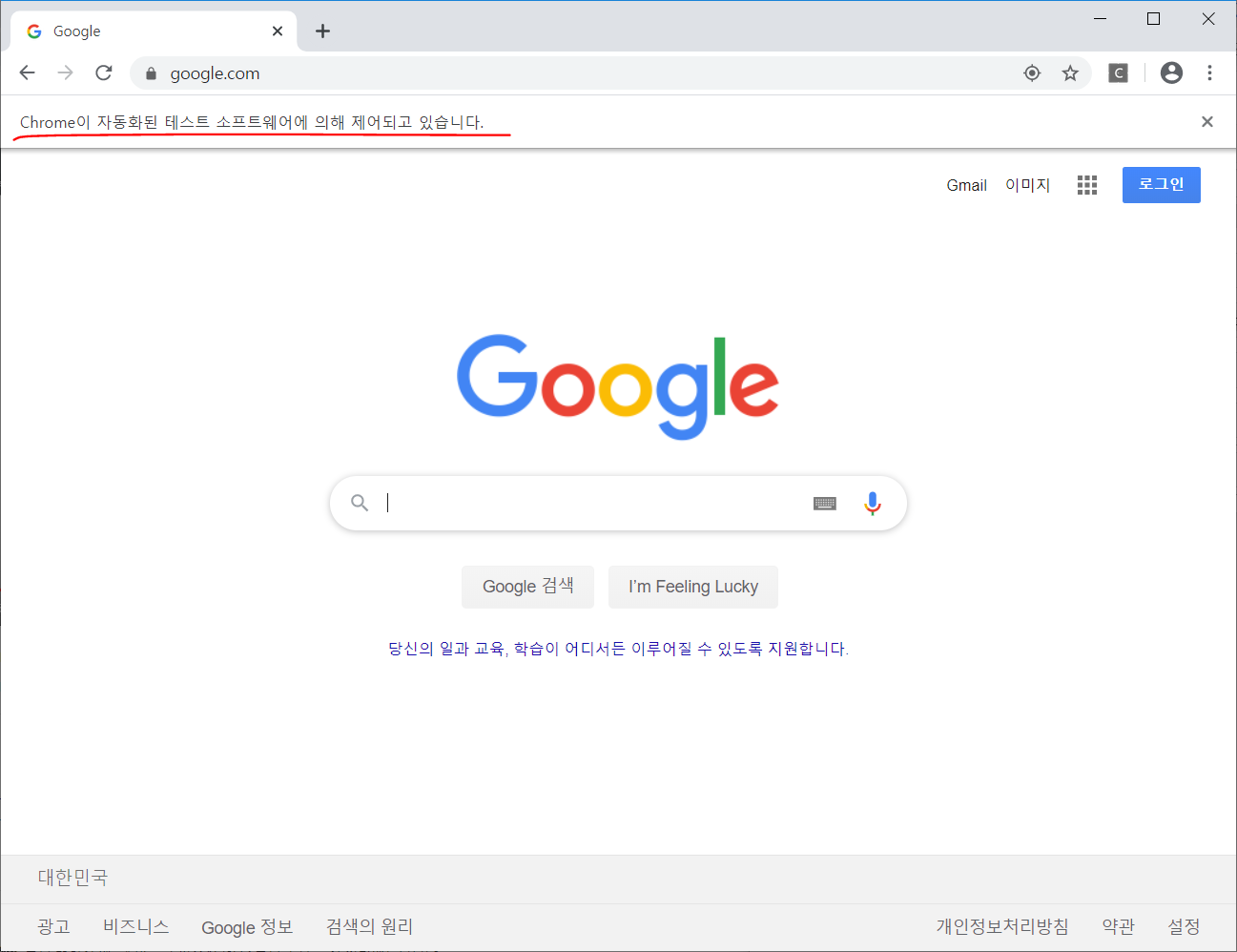Viewport: 1237px width, 952px height.
Task: Click the Google 검색 button
Action: click(x=527, y=587)
